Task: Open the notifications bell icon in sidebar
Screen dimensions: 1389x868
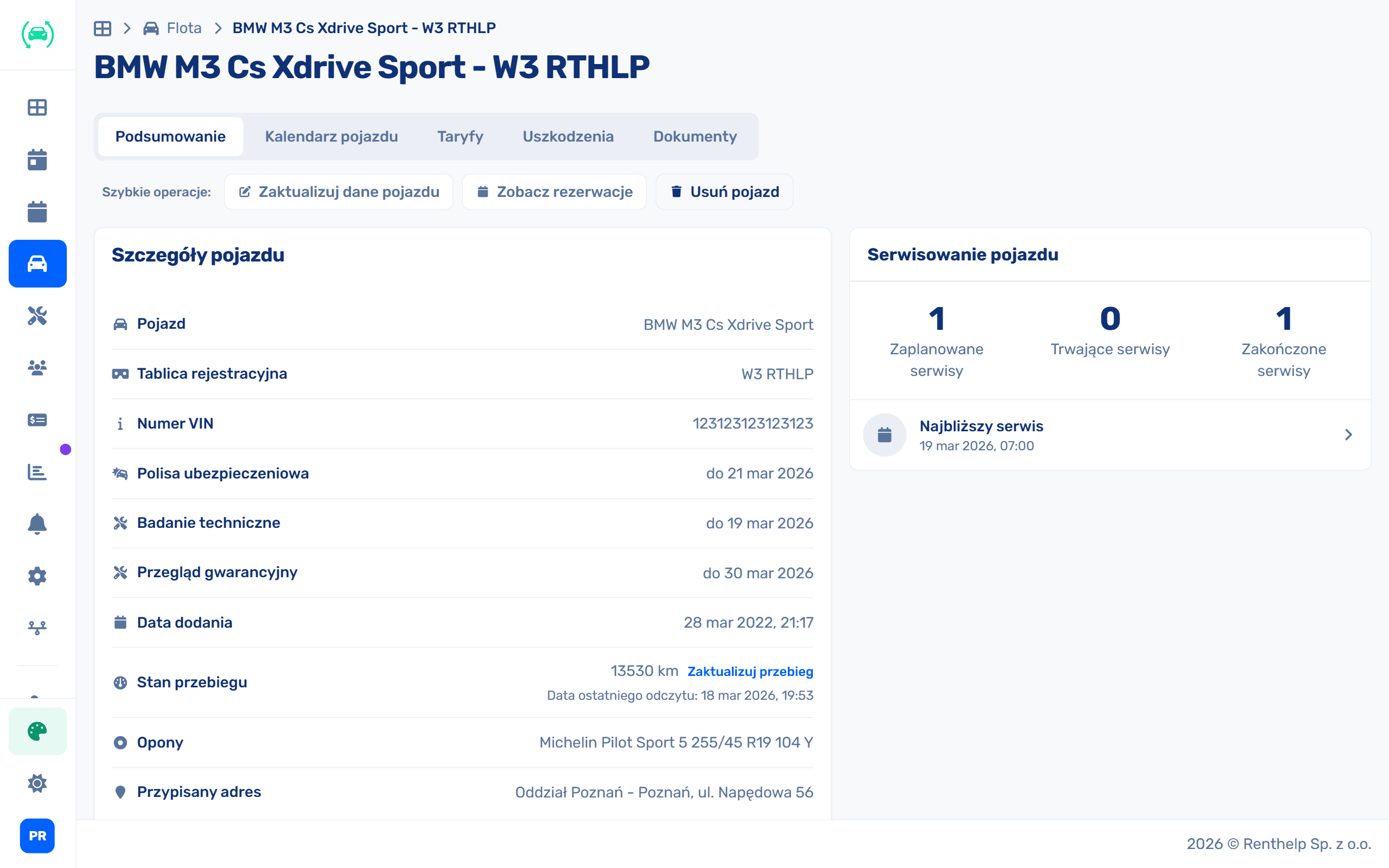Action: point(37,524)
